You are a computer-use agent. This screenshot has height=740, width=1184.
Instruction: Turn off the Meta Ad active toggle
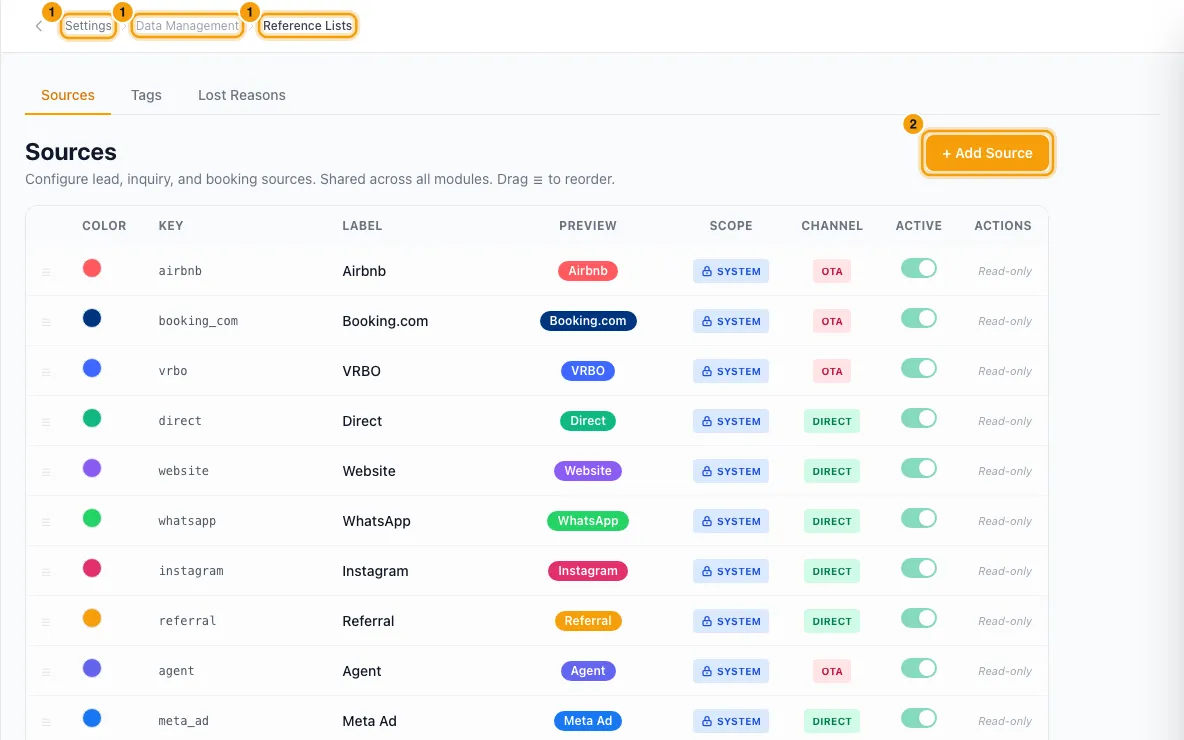pyautogui.click(x=918, y=718)
